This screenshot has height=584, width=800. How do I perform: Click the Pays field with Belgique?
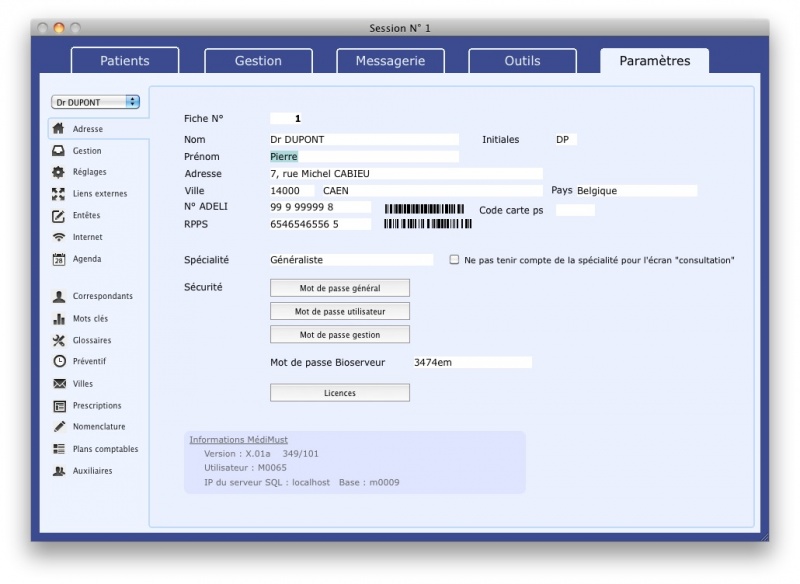point(636,190)
